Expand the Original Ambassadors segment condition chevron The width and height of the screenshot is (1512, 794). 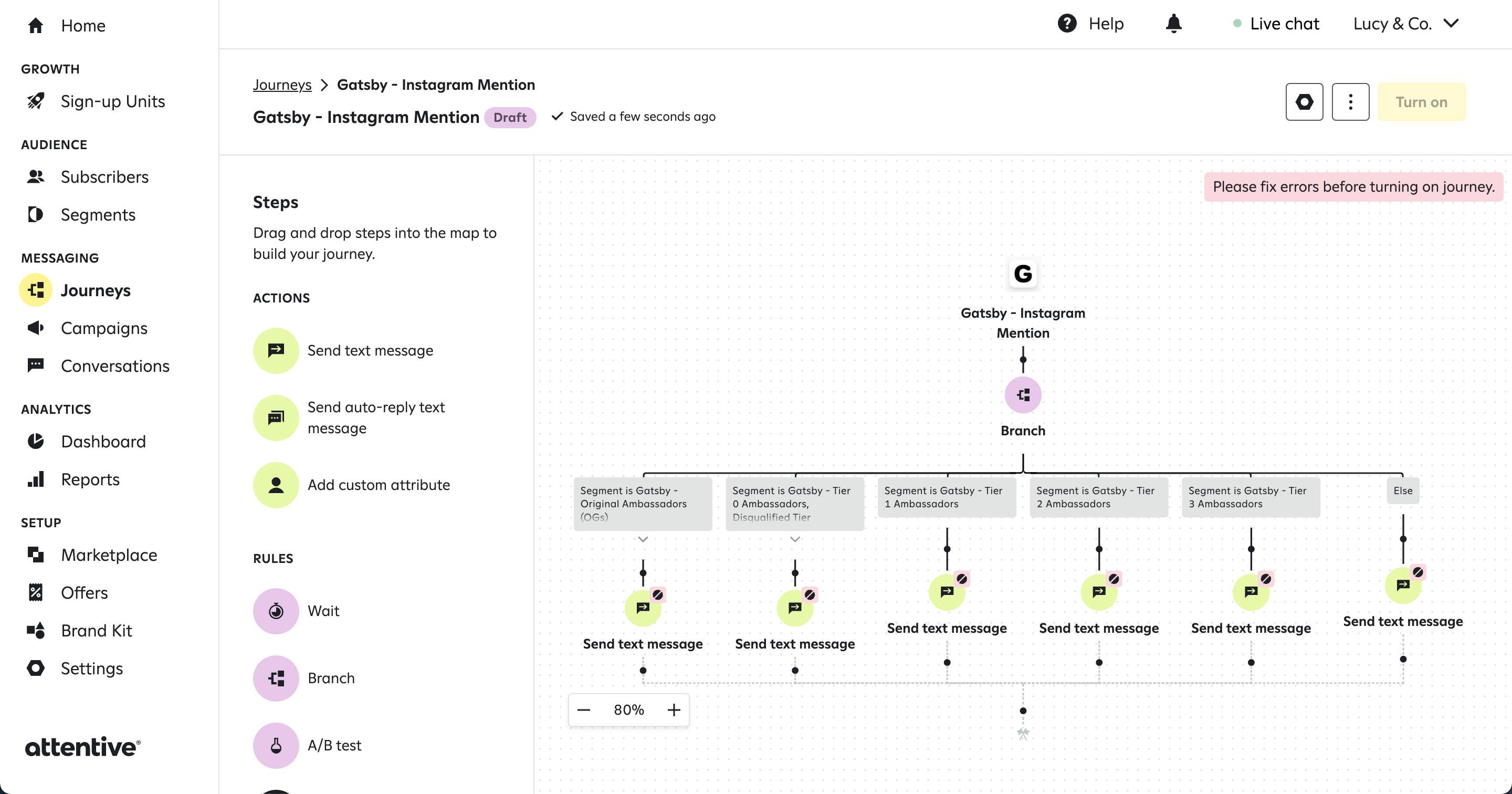coord(643,539)
